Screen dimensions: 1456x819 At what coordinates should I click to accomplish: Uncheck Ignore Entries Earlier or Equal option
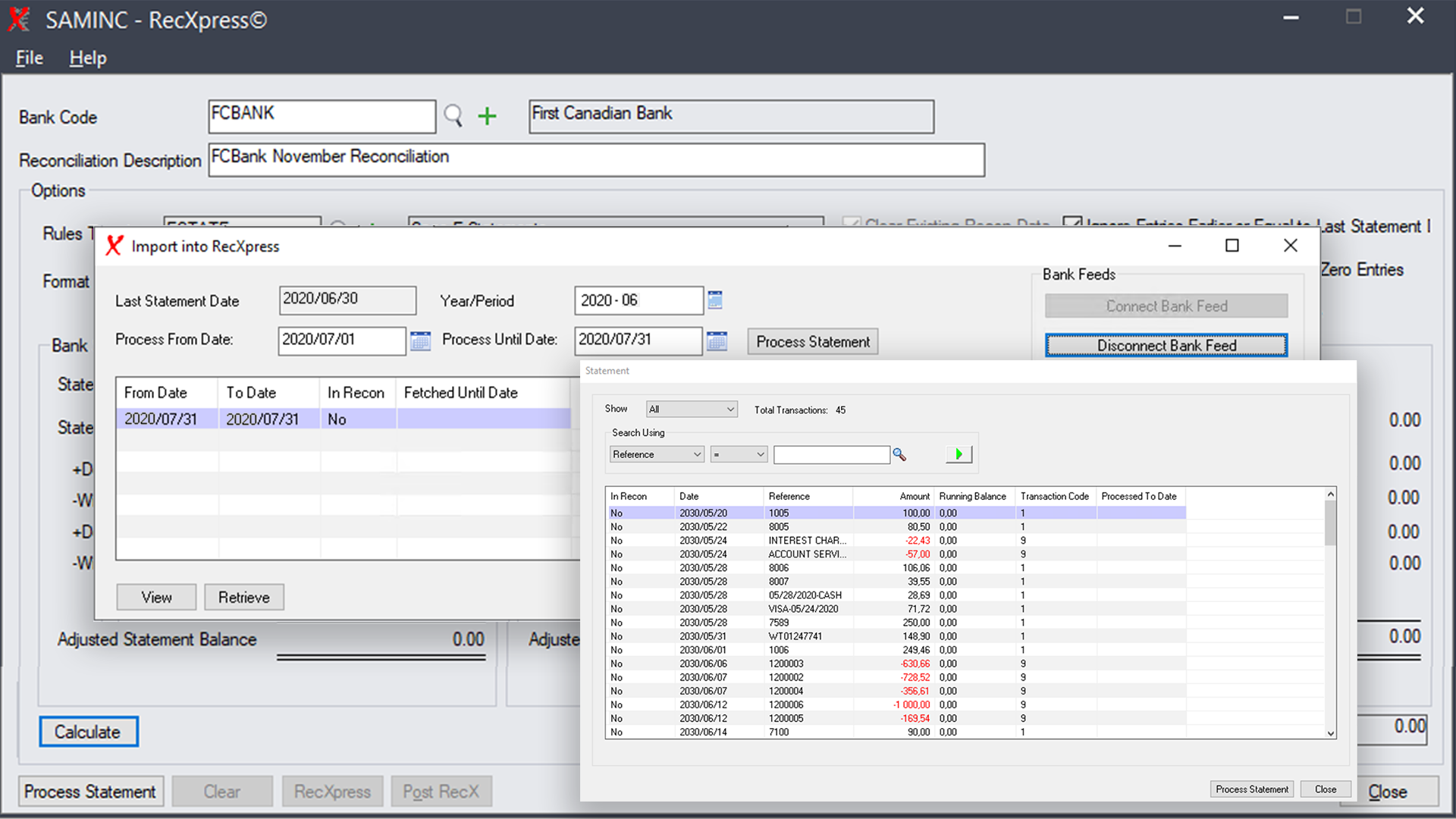[1073, 221]
